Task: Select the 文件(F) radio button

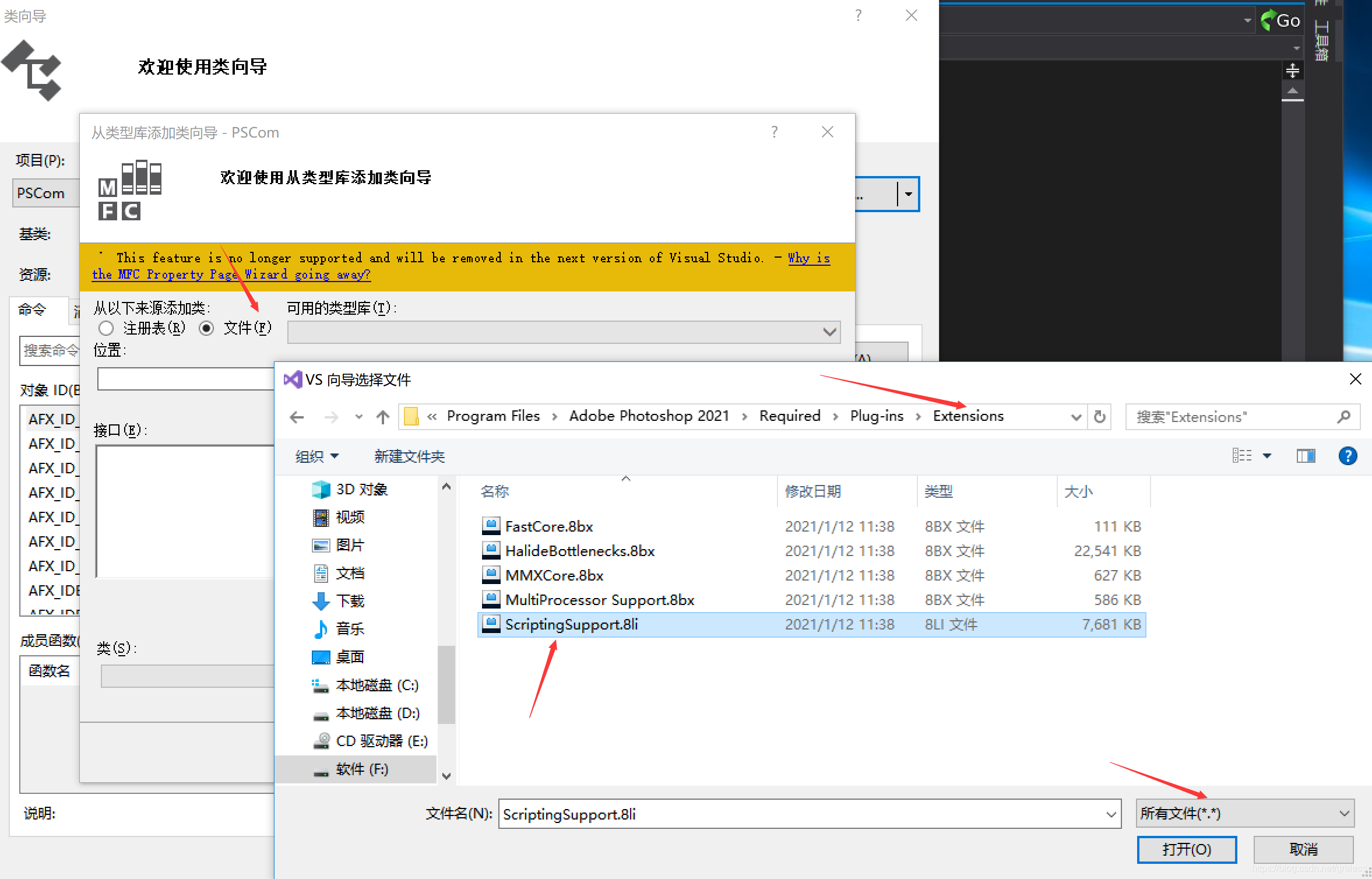Action: [206, 328]
